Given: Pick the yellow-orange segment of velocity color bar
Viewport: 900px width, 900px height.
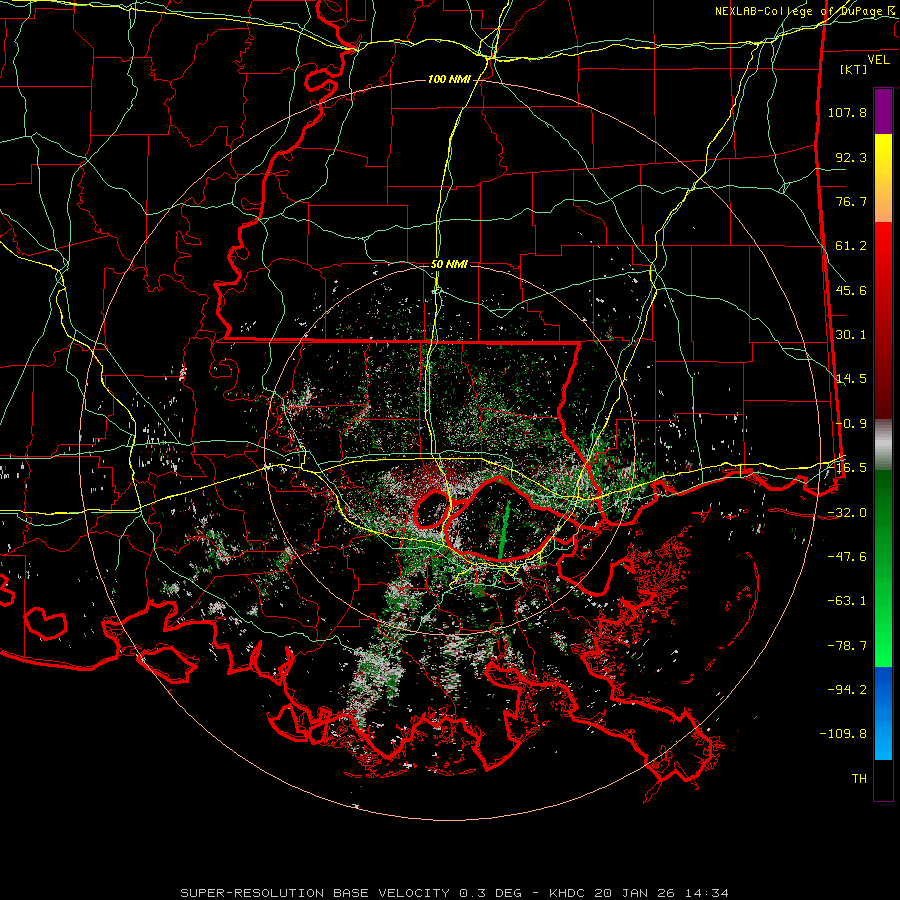Looking at the screenshot, I should (x=883, y=178).
